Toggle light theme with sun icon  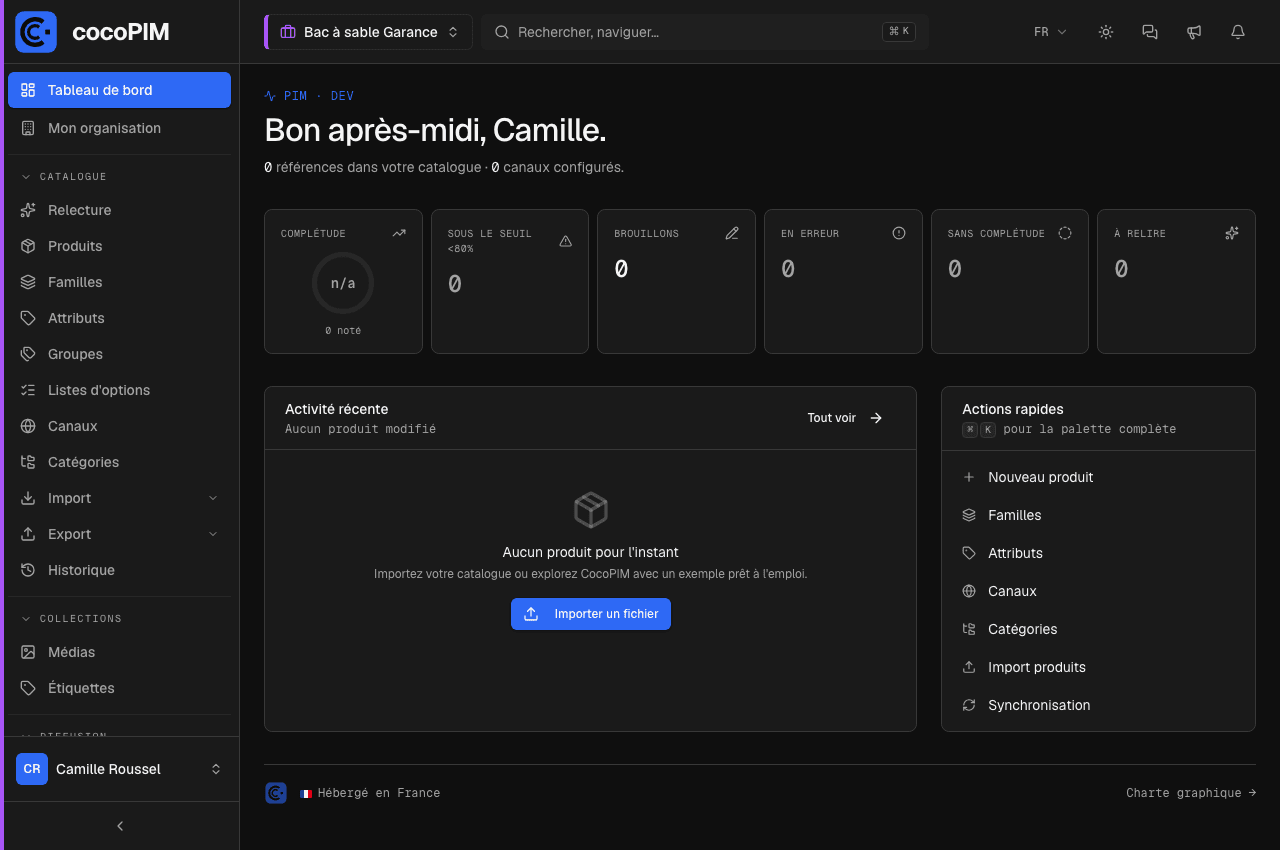coord(1106,32)
